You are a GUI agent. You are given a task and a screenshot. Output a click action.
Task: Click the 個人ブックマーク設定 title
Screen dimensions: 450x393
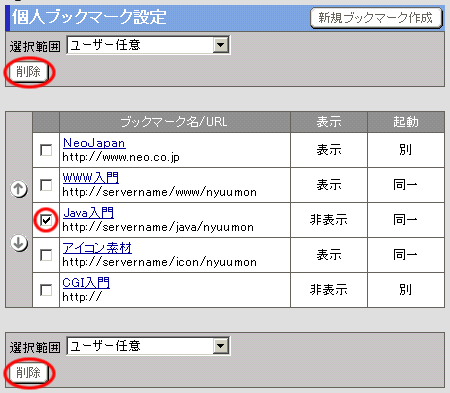[89, 17]
